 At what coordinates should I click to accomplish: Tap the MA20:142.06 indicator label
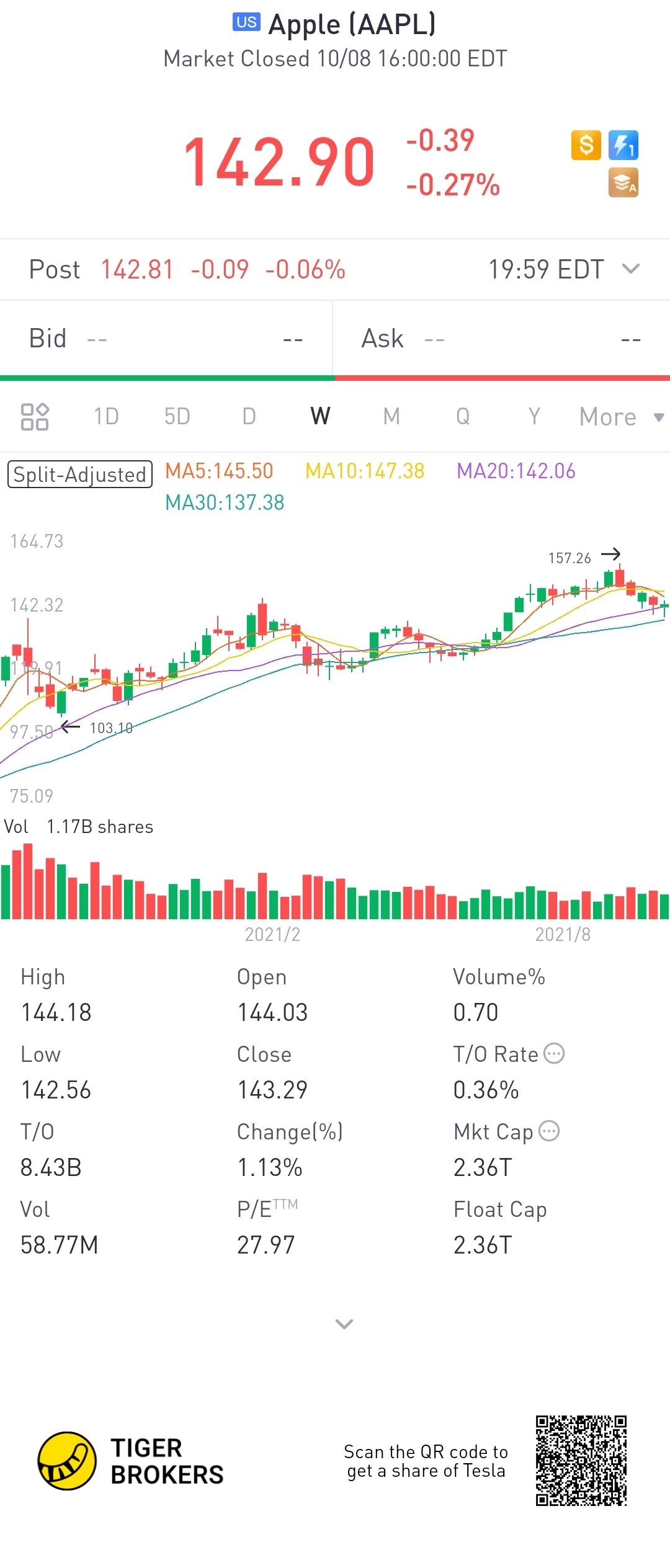point(516,471)
